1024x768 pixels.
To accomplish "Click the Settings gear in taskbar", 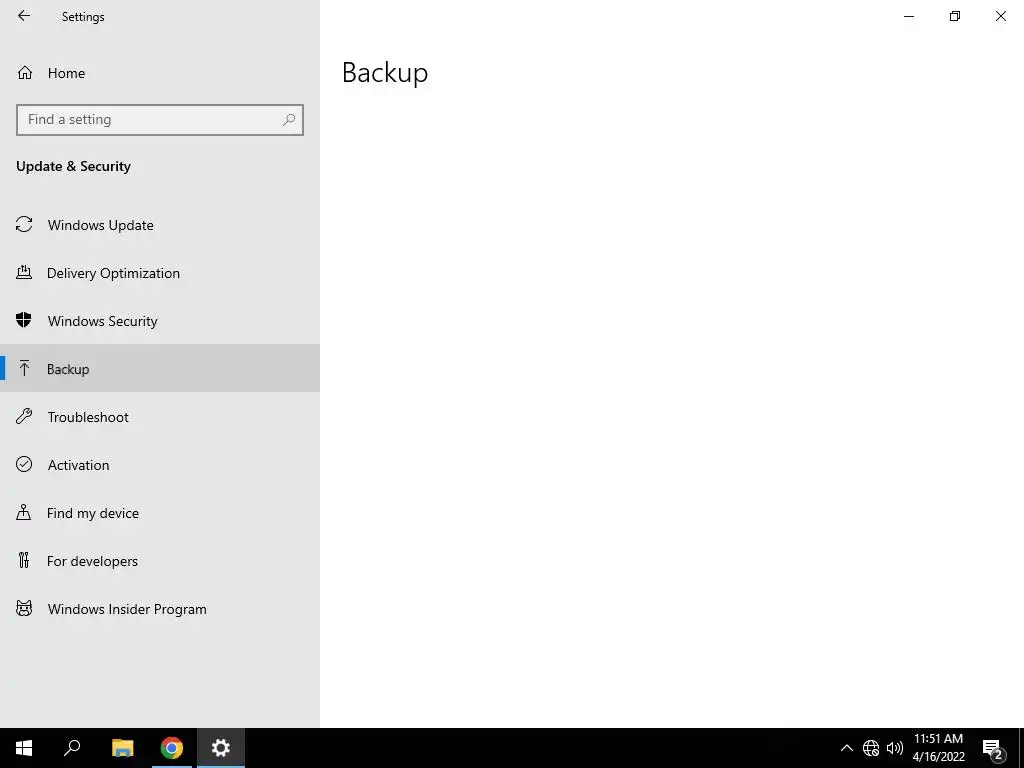I will (221, 748).
